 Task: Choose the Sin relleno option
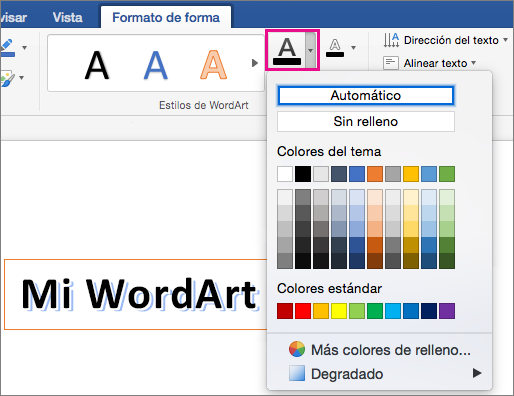[366, 121]
